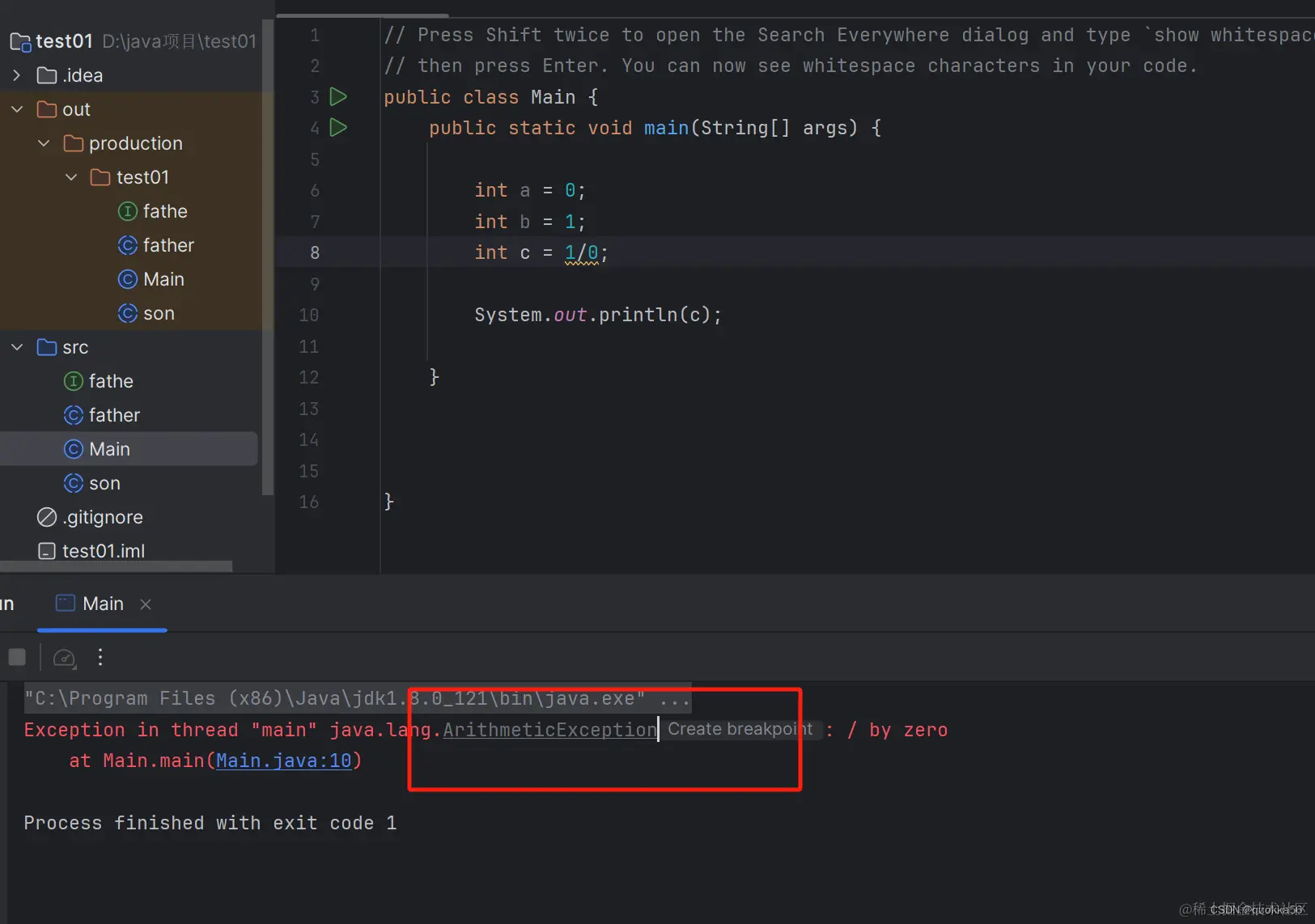Click line number 8 in the gutter
Image resolution: width=1315 pixels, height=924 pixels.
click(315, 252)
